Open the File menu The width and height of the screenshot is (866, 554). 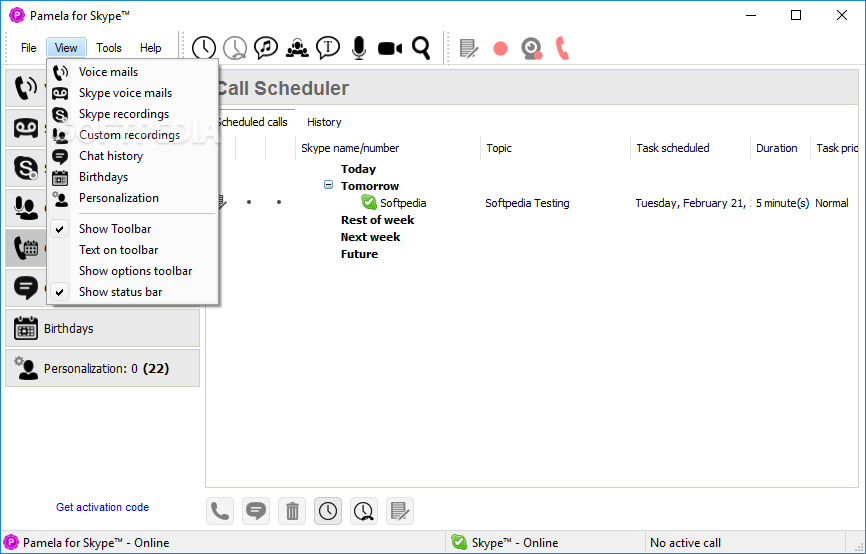click(29, 48)
